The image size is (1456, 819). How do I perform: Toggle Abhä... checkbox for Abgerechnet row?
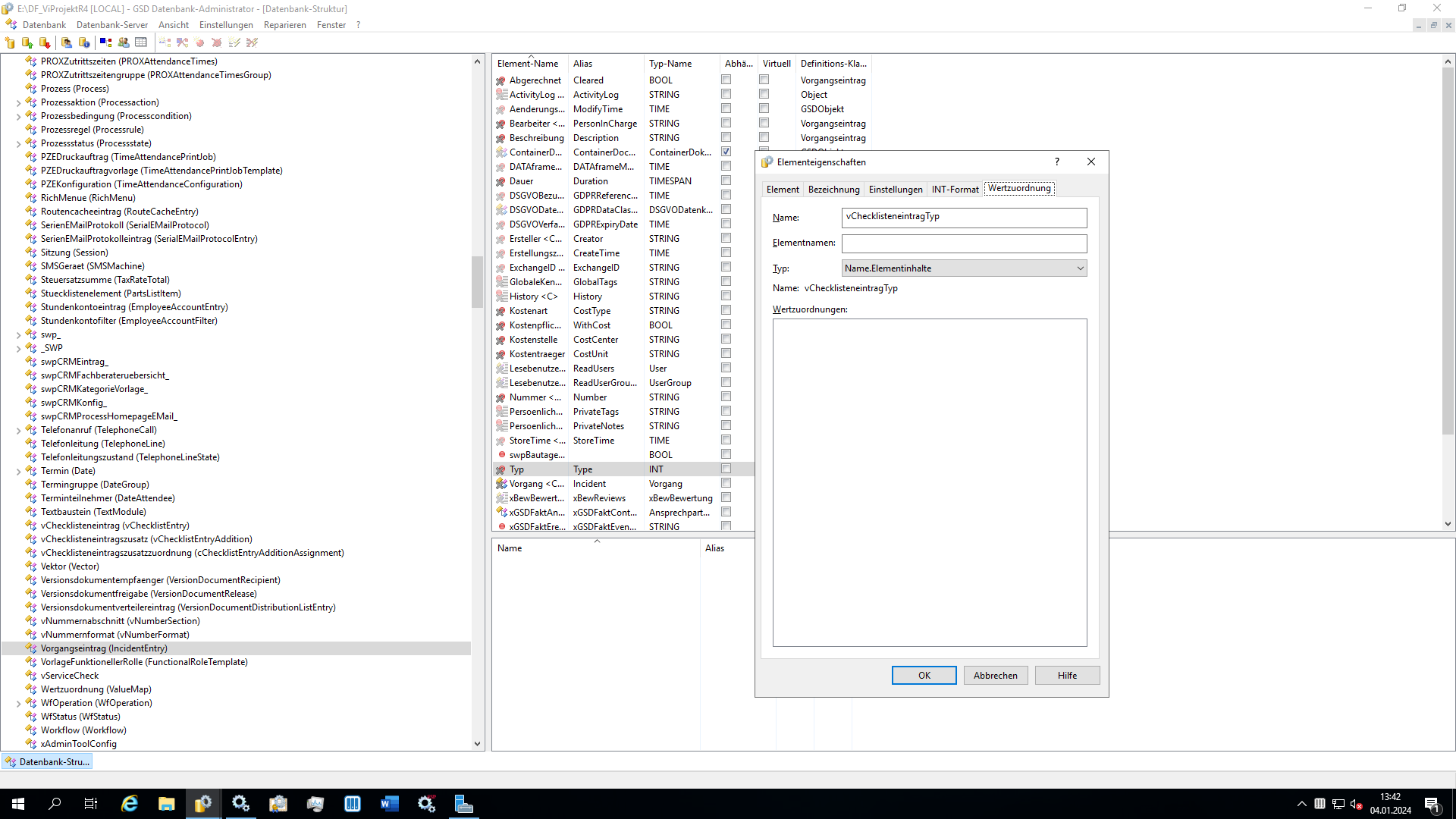[726, 80]
